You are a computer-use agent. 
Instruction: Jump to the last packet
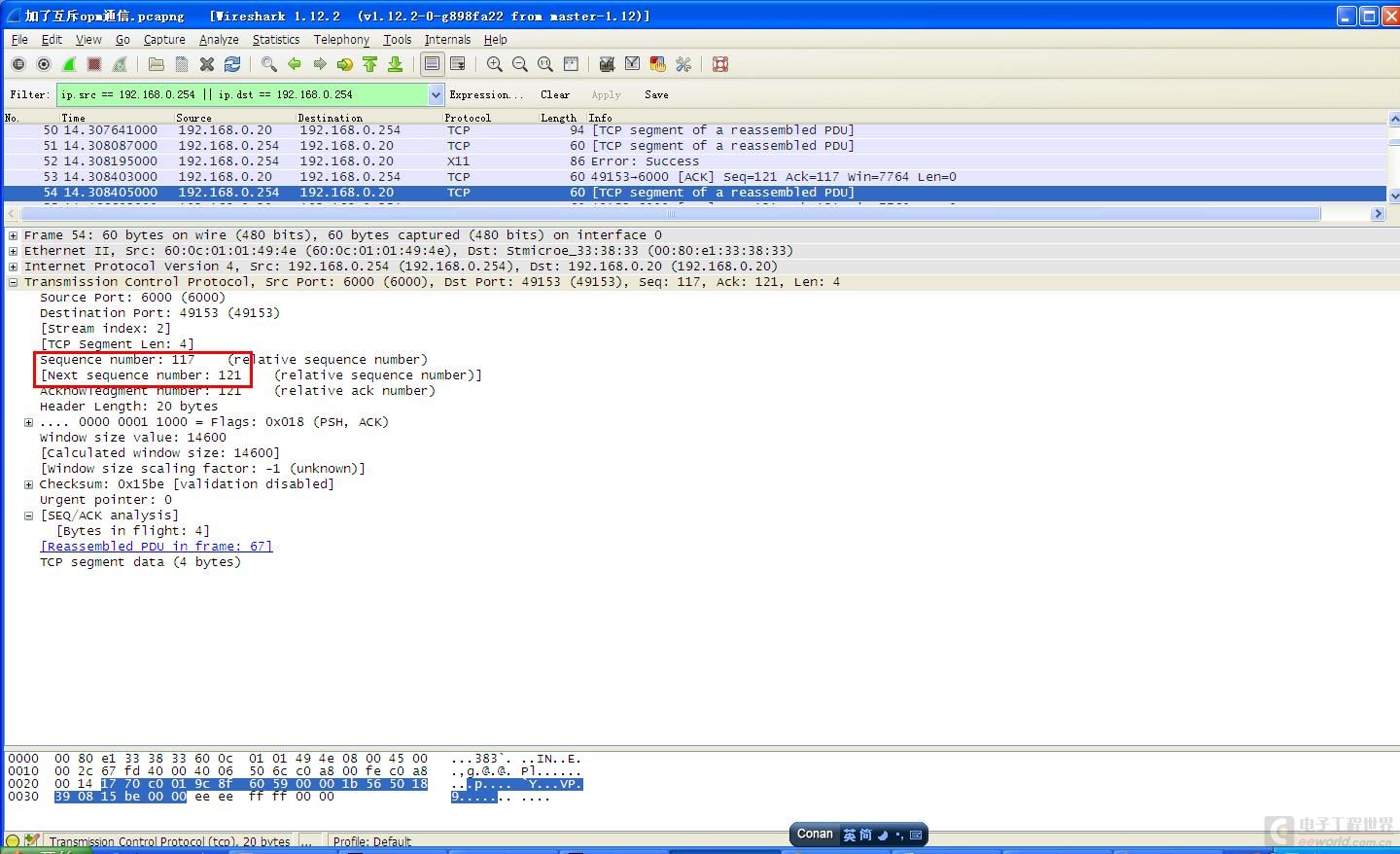coord(395,64)
